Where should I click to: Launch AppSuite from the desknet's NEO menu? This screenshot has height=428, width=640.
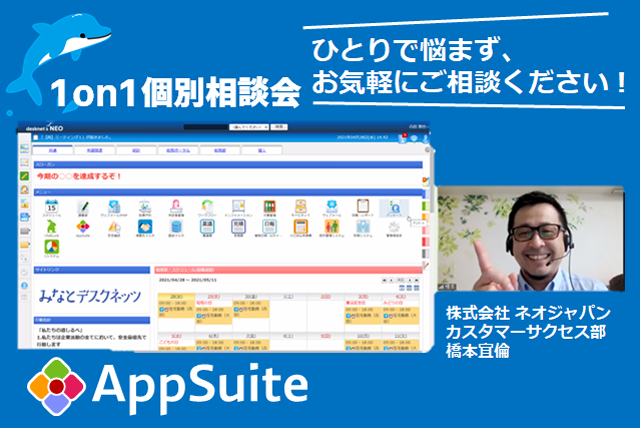(x=83, y=226)
